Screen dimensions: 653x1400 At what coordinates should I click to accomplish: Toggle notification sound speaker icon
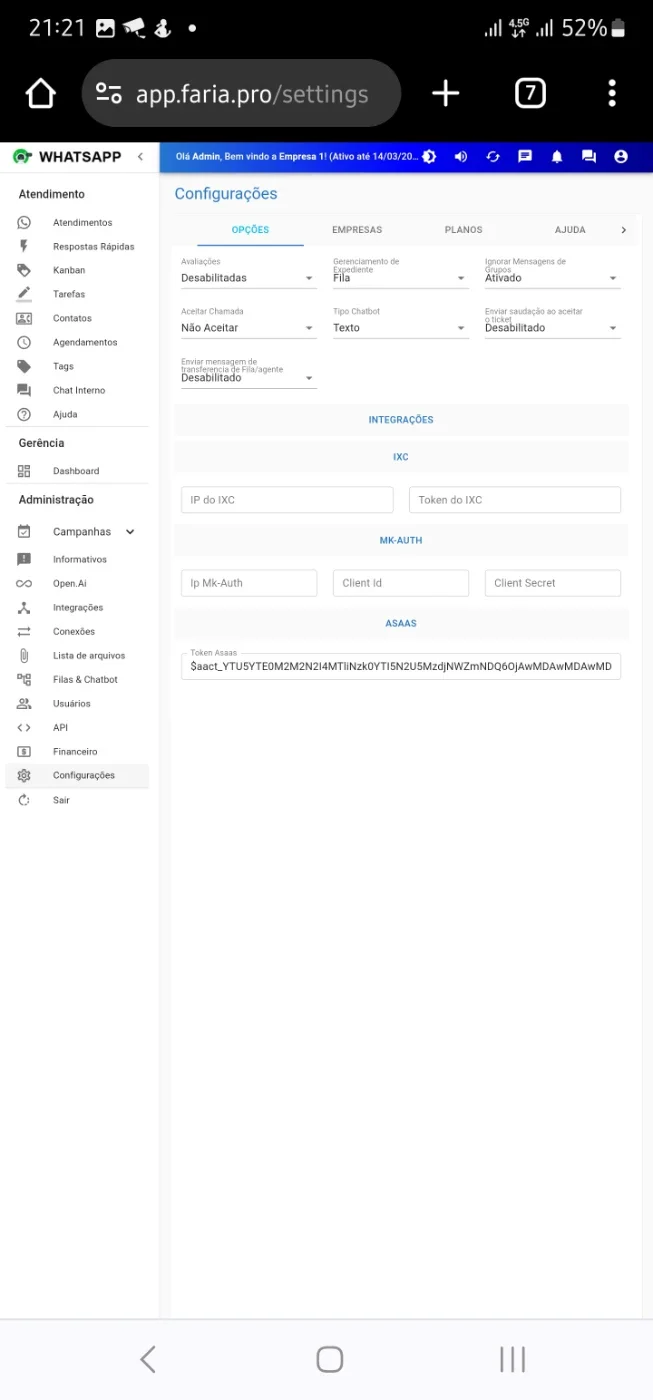coord(461,157)
